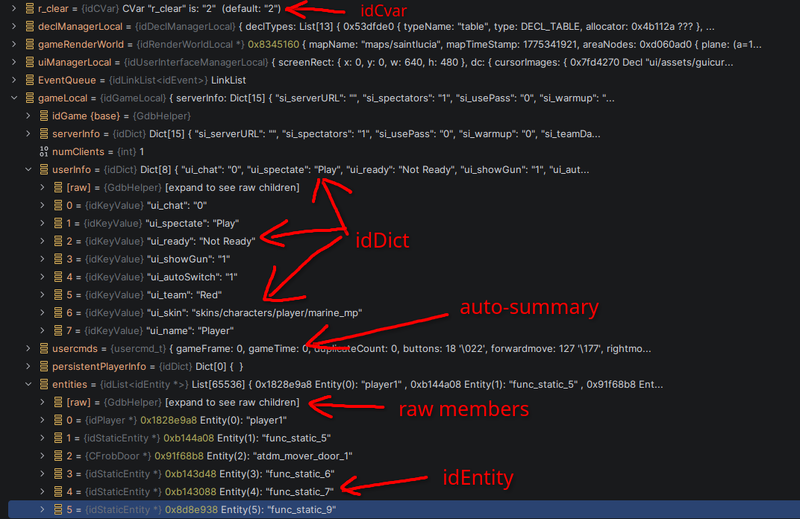Click the uiManagerLocal object icon

pos(30,62)
